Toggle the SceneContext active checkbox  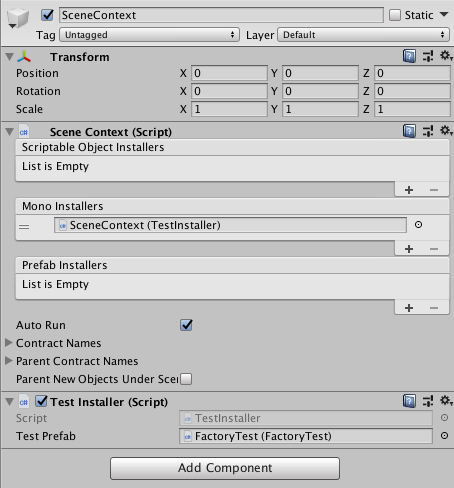[47, 15]
